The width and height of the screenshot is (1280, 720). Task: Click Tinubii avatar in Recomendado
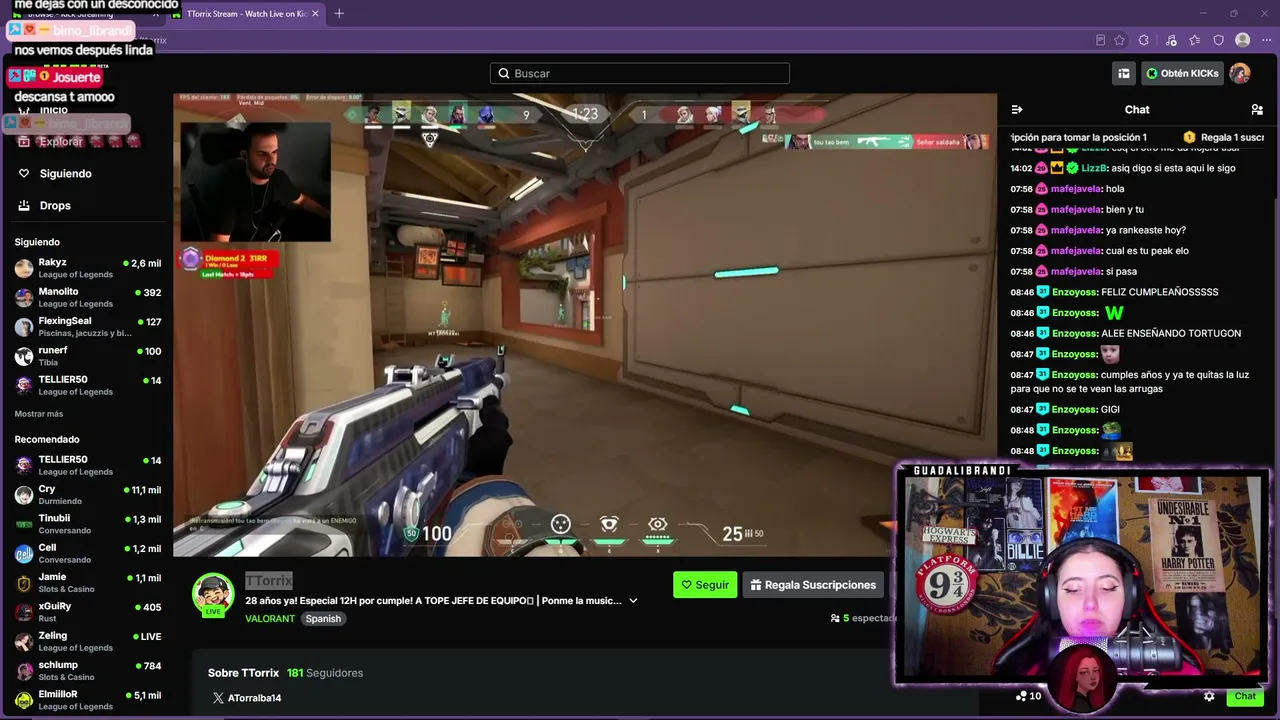[x=24, y=524]
